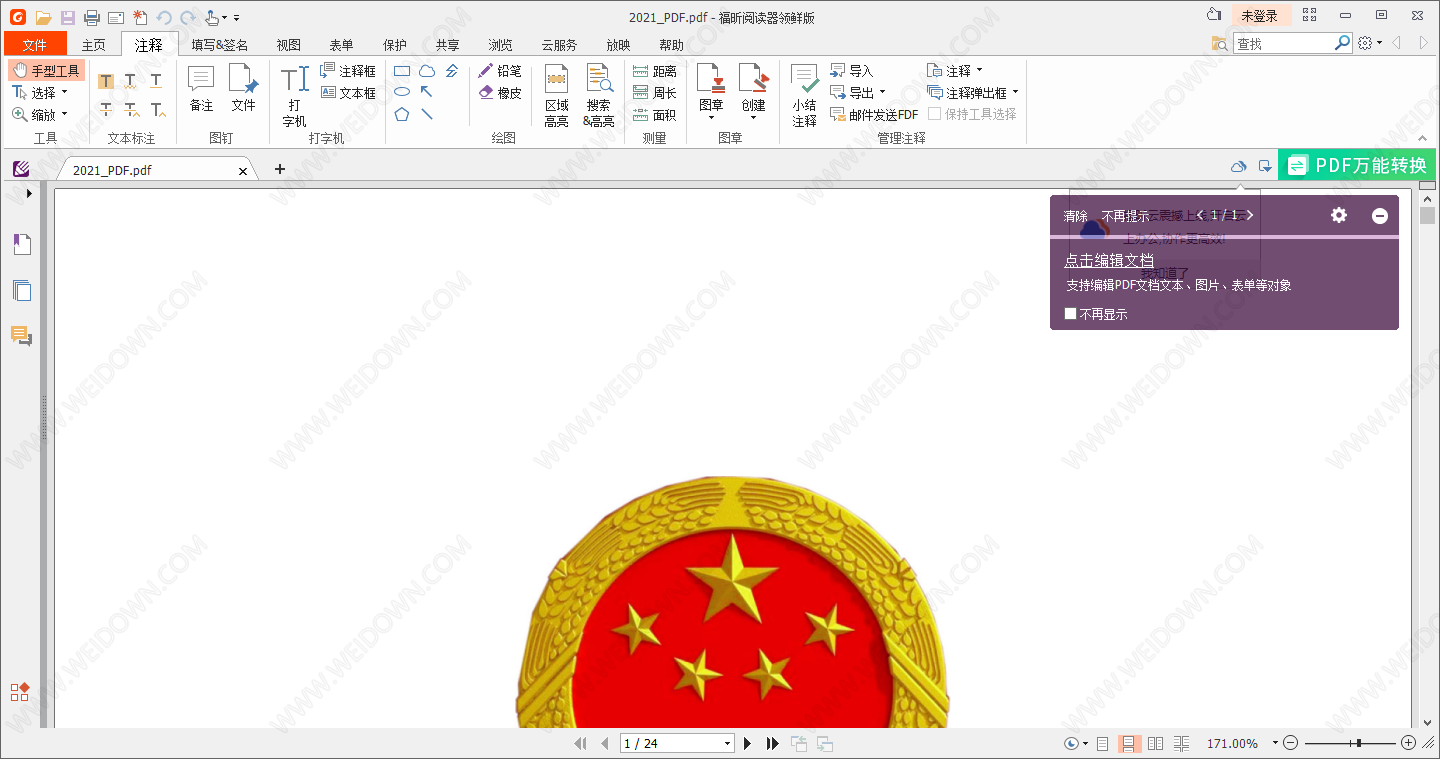The height and width of the screenshot is (759, 1440).
Task: Activate 区域高亮 area highlight
Action: click(557, 97)
